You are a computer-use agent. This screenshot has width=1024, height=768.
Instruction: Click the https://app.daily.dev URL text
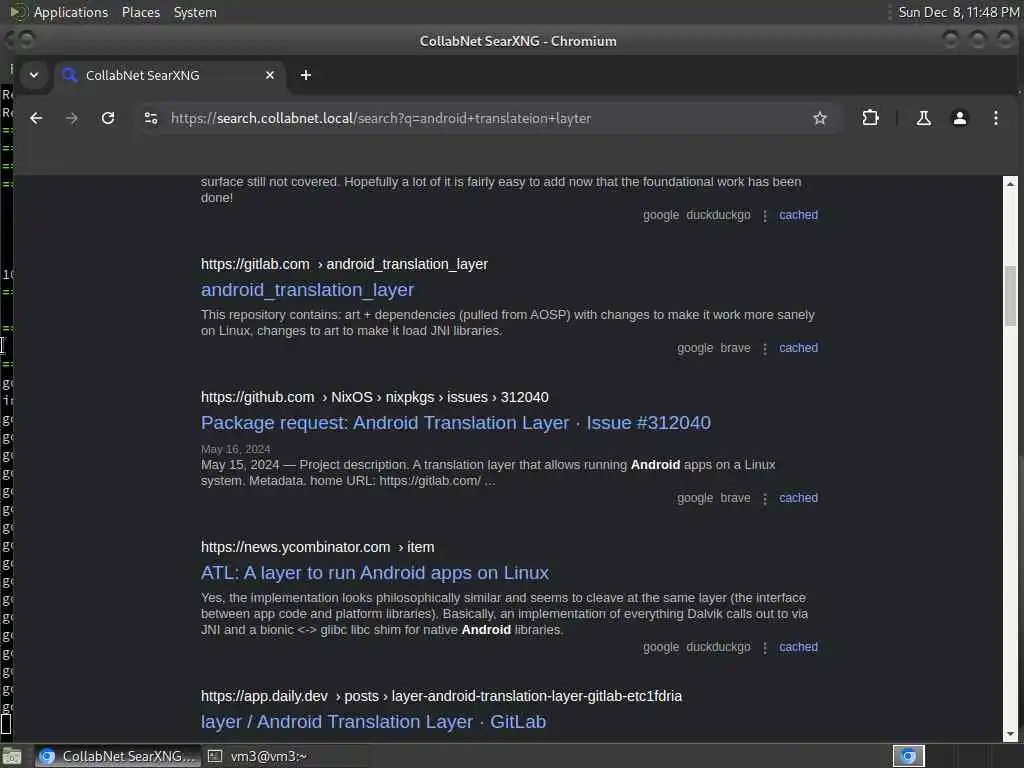264,696
